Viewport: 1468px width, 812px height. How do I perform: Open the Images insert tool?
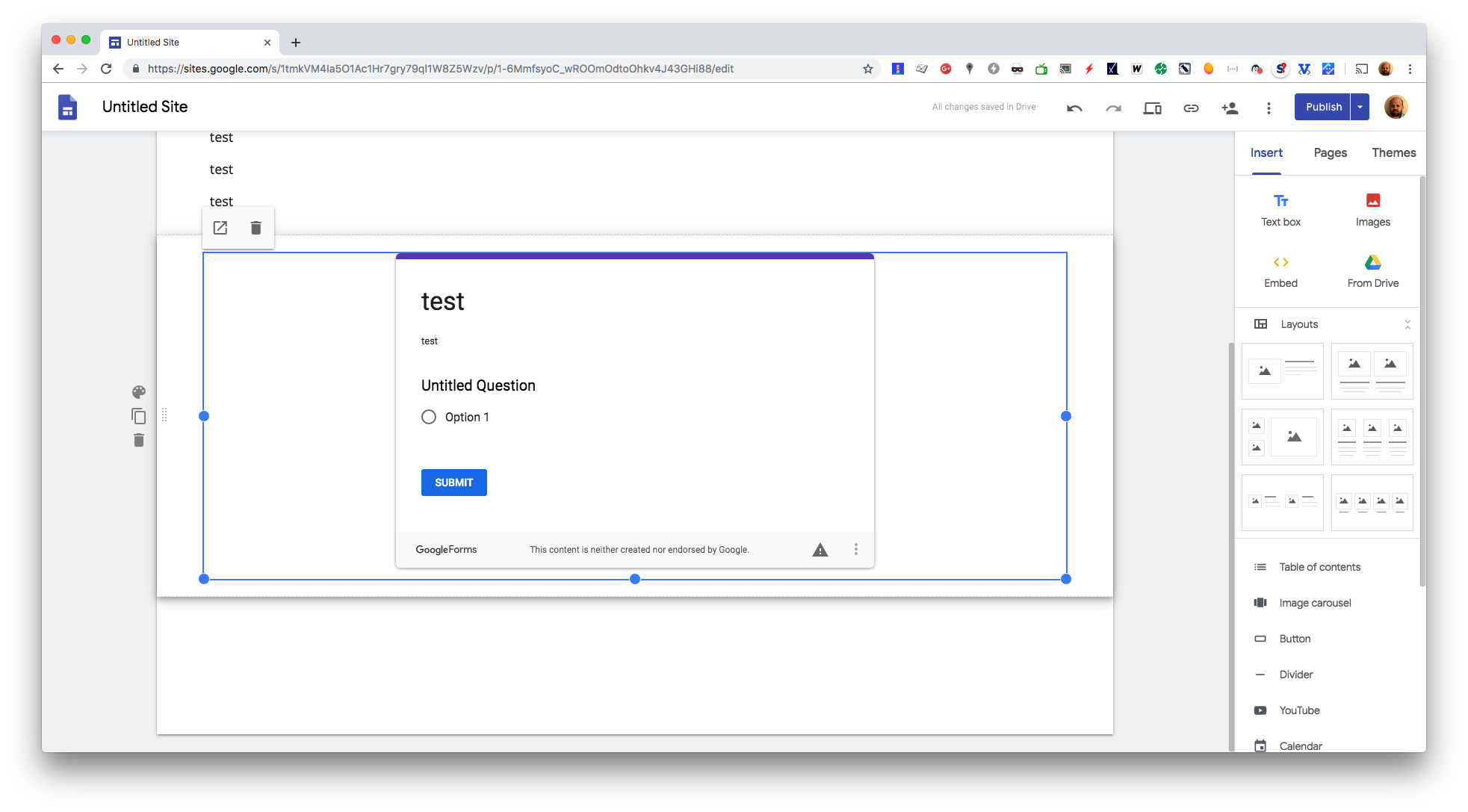1372,209
